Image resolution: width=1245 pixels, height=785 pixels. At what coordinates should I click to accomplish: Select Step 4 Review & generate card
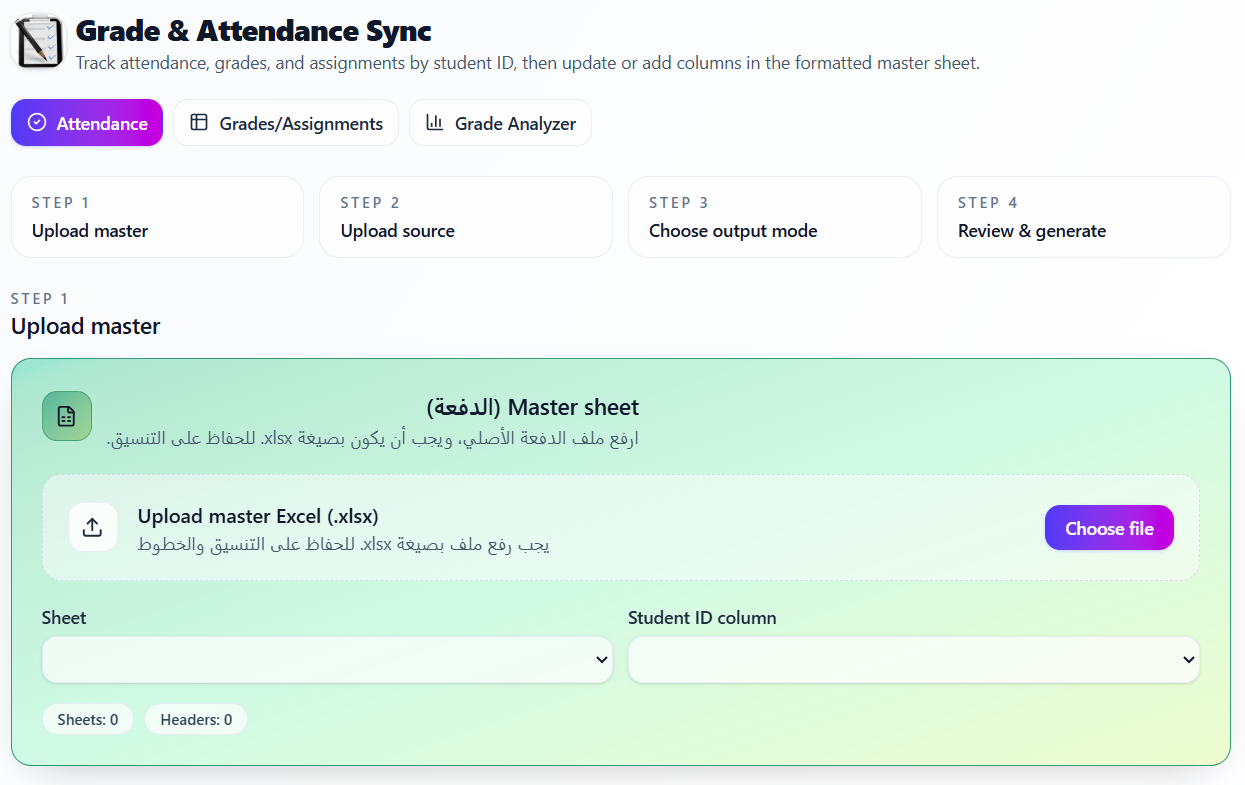[x=1084, y=217]
